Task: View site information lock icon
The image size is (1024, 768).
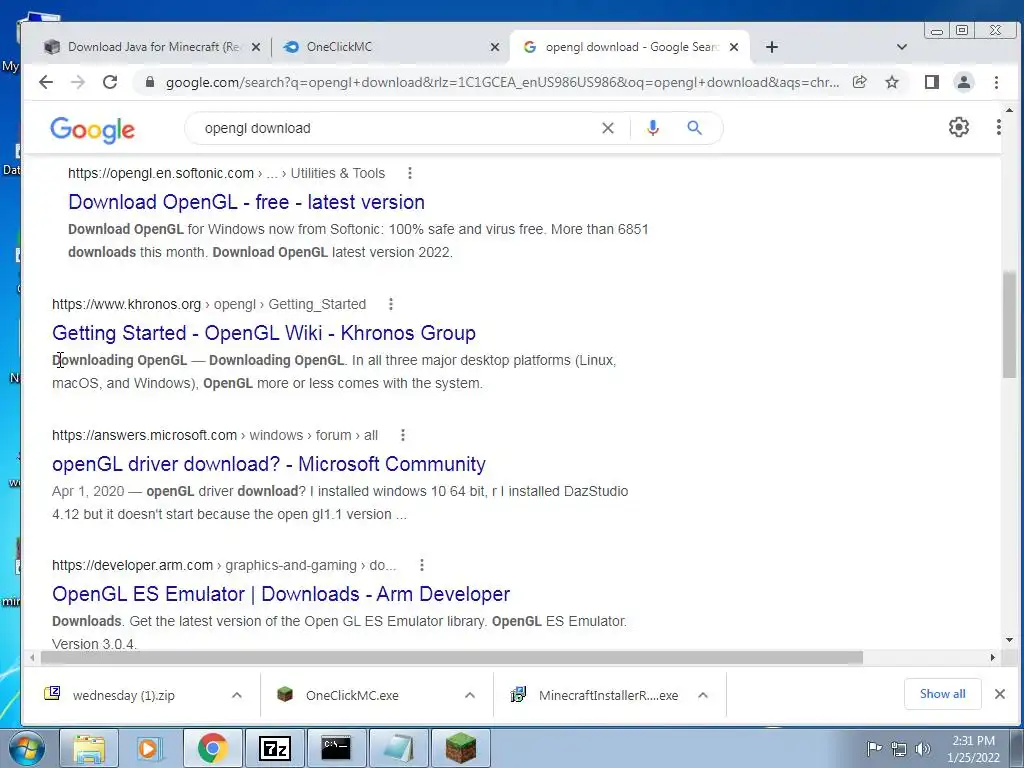Action: 150,82
